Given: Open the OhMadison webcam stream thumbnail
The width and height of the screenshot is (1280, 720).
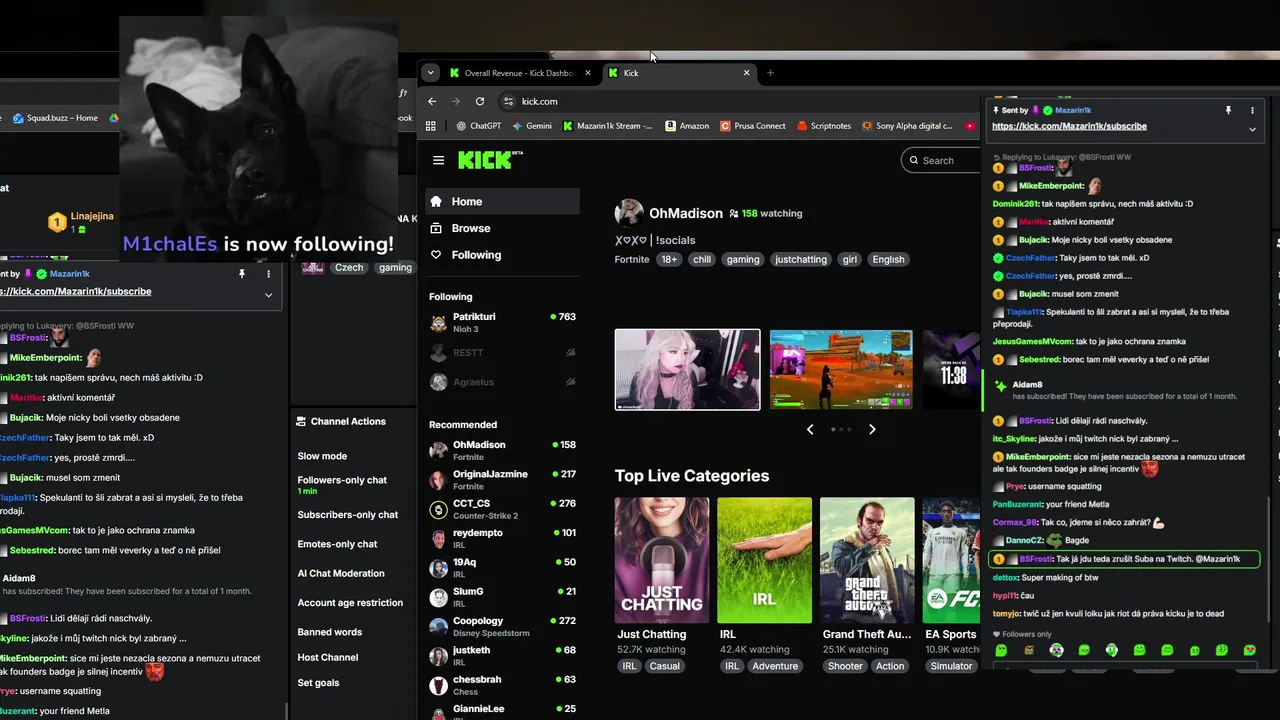Looking at the screenshot, I should pos(687,369).
